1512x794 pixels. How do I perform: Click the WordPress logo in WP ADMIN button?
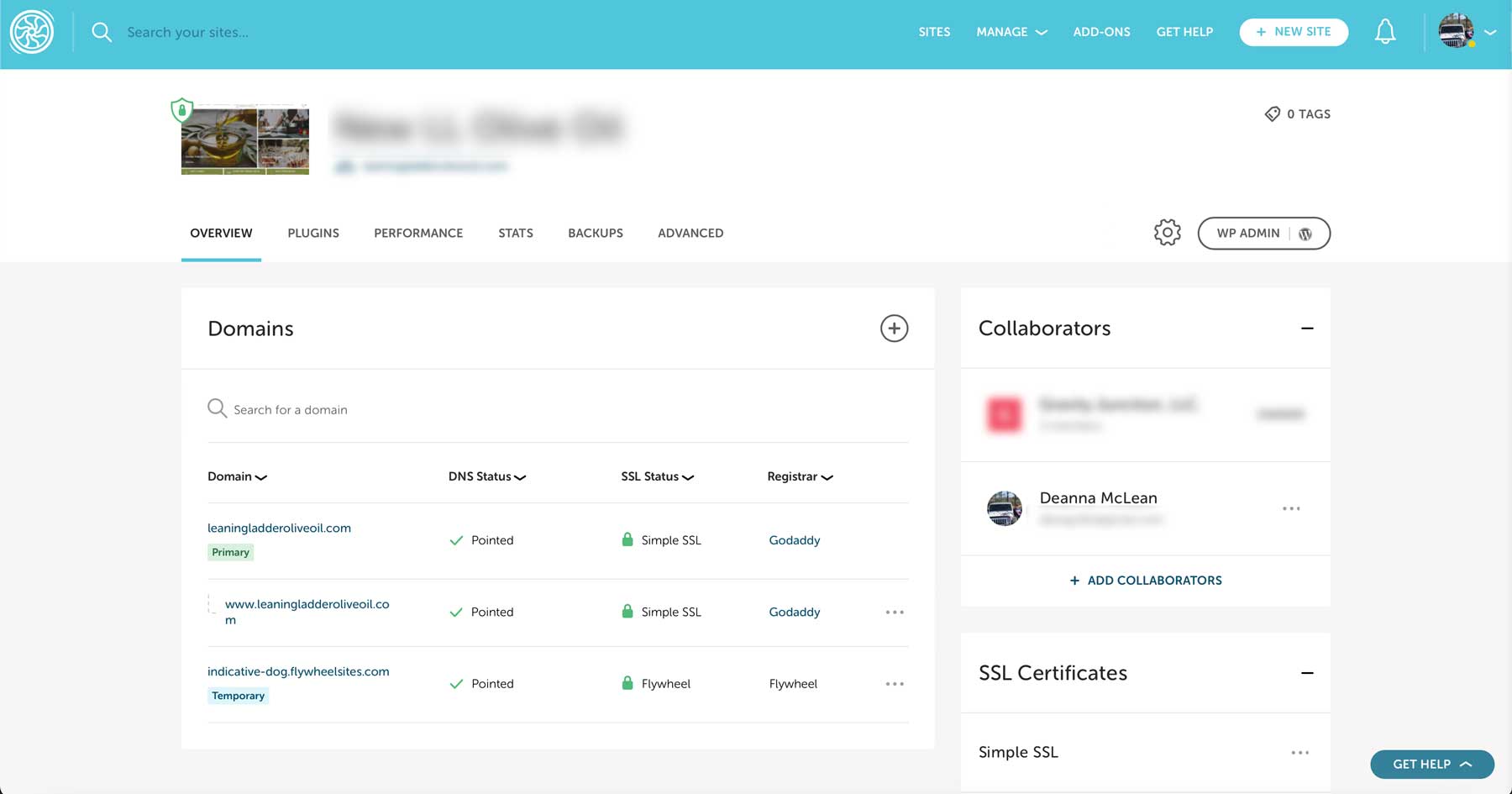click(x=1305, y=234)
